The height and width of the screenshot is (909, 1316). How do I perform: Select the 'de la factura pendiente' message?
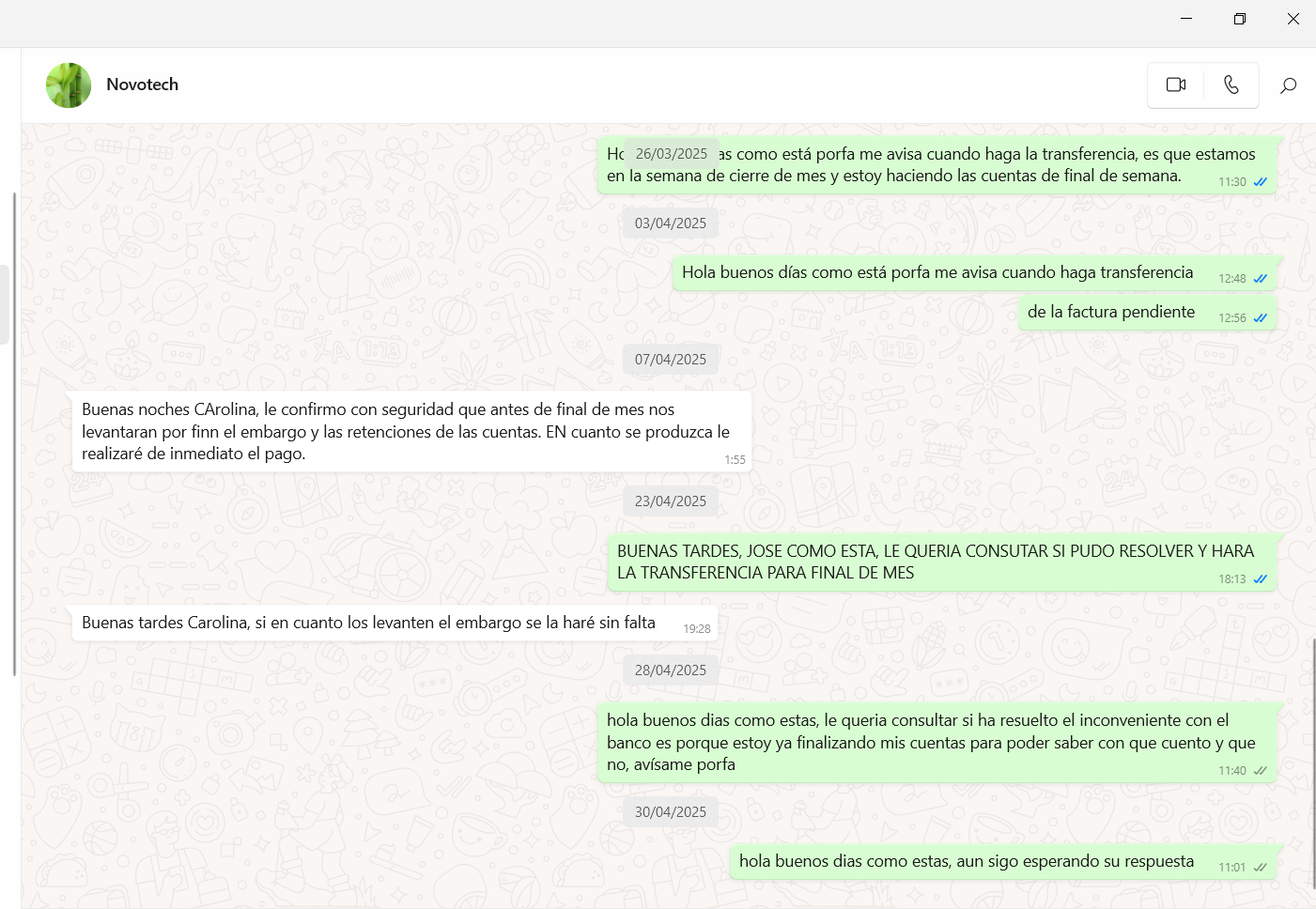[1110, 312]
